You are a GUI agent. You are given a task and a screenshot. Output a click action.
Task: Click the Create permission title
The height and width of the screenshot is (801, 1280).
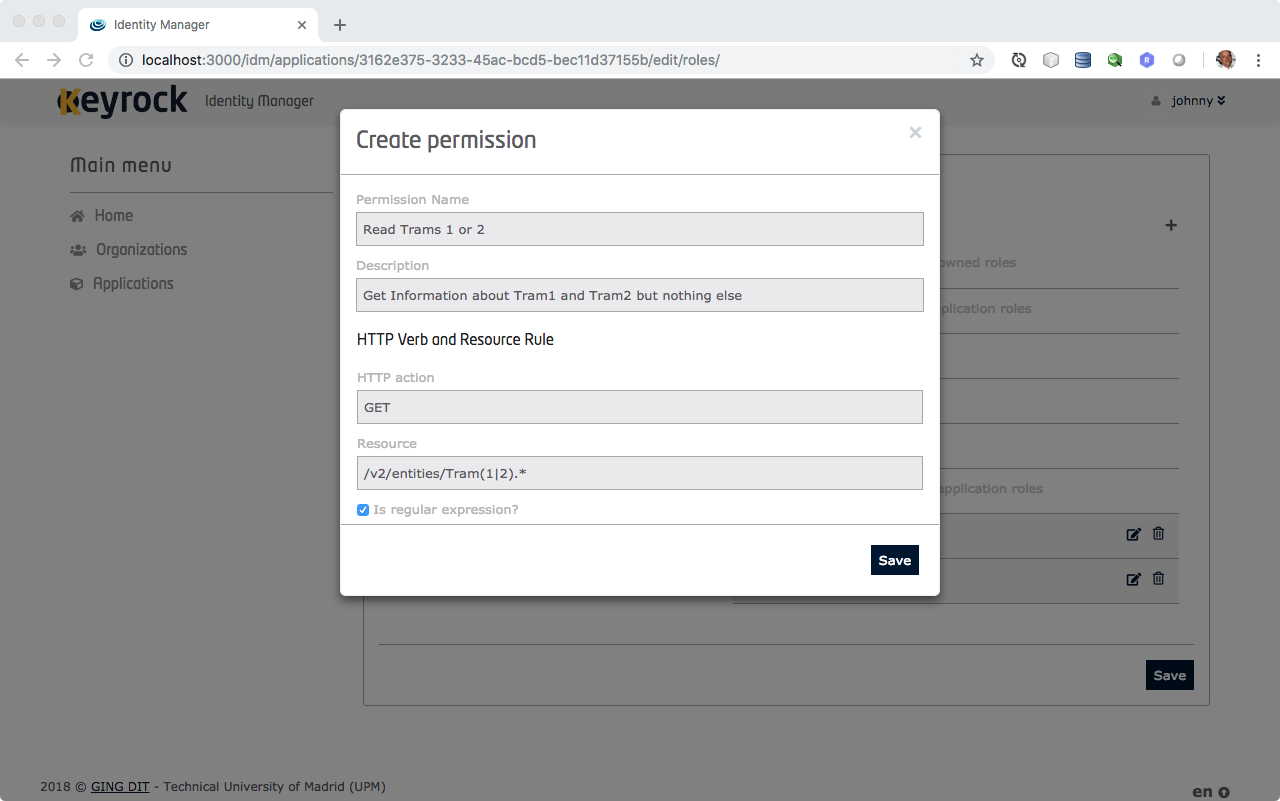[x=446, y=140]
